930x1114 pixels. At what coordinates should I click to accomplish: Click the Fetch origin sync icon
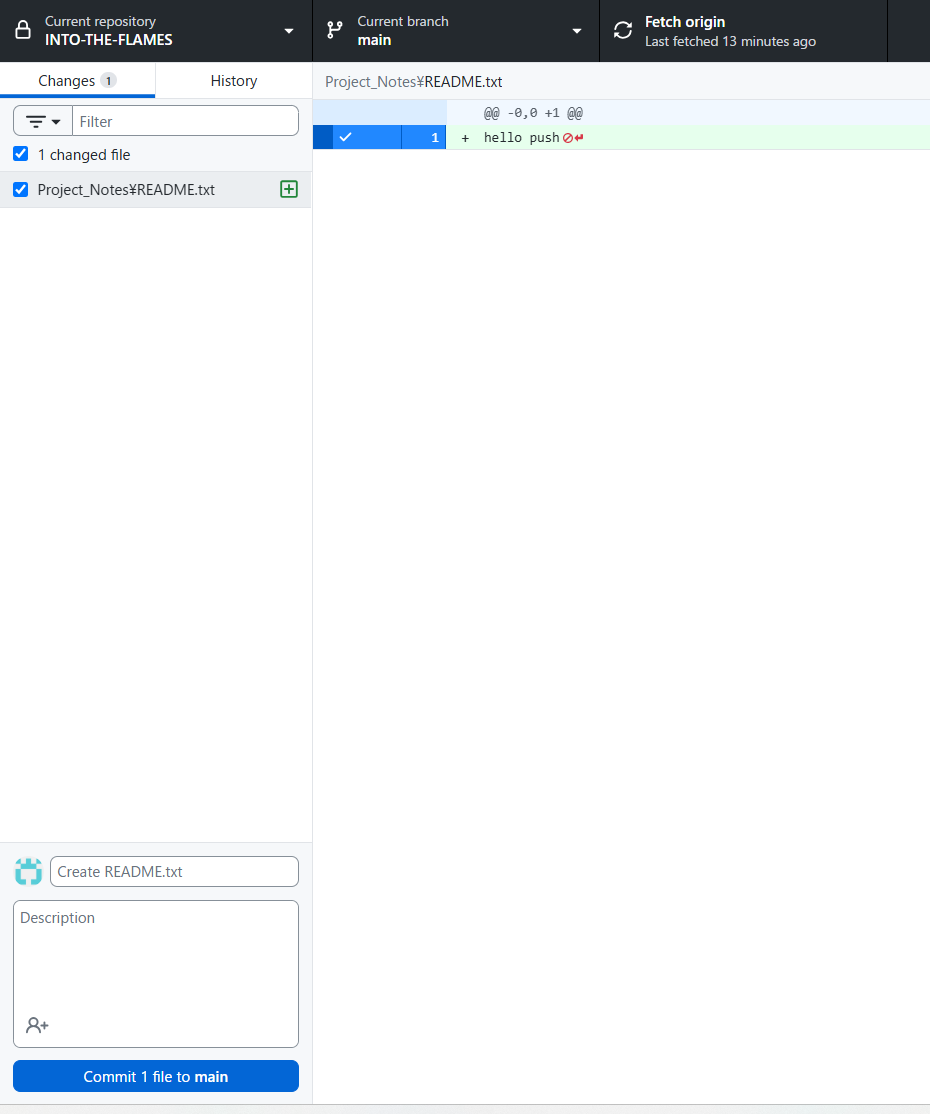pos(623,31)
